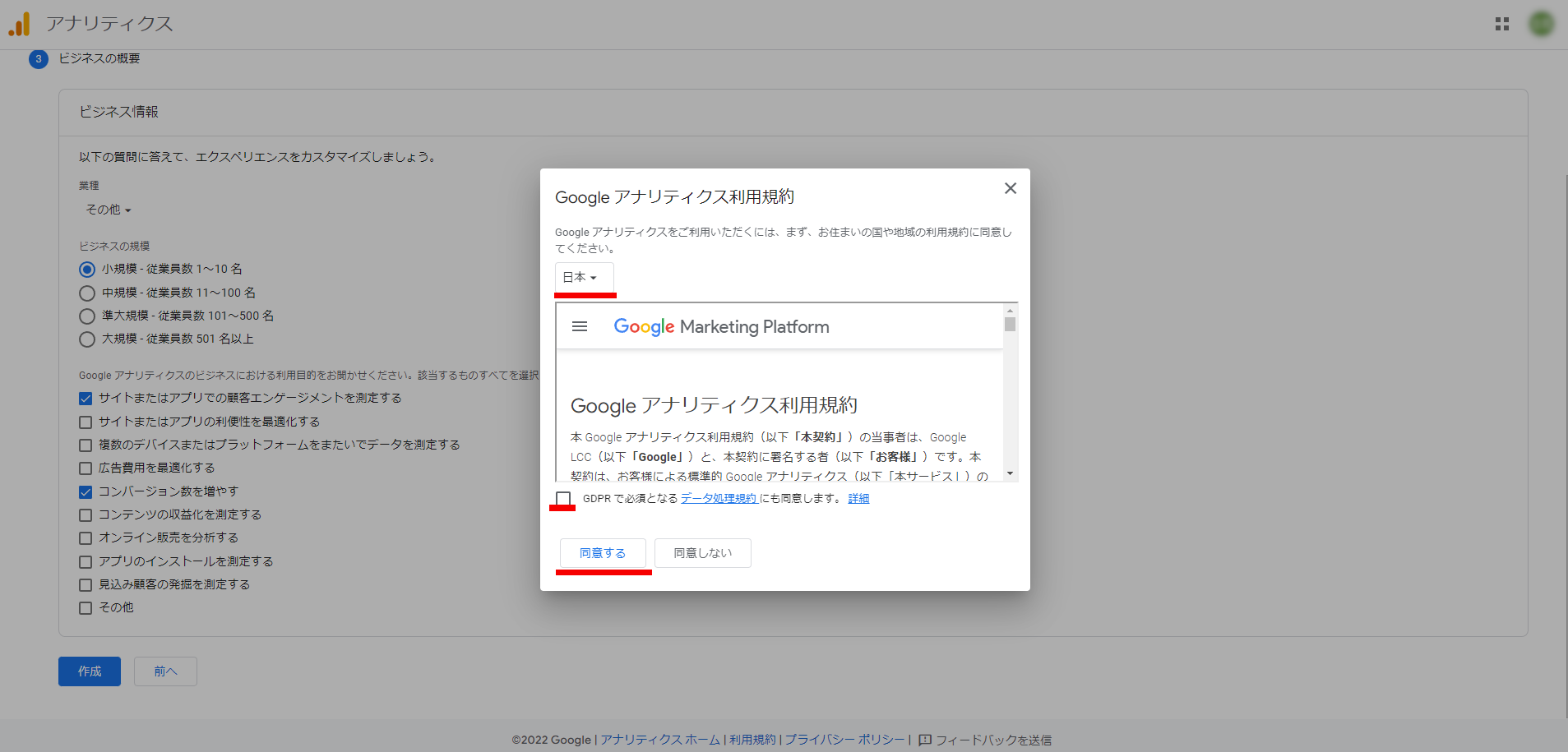Viewport: 1568px width, 752px height.
Task: Check サイトまたはアプリの利便性を最適化する
Action: pyautogui.click(x=86, y=422)
